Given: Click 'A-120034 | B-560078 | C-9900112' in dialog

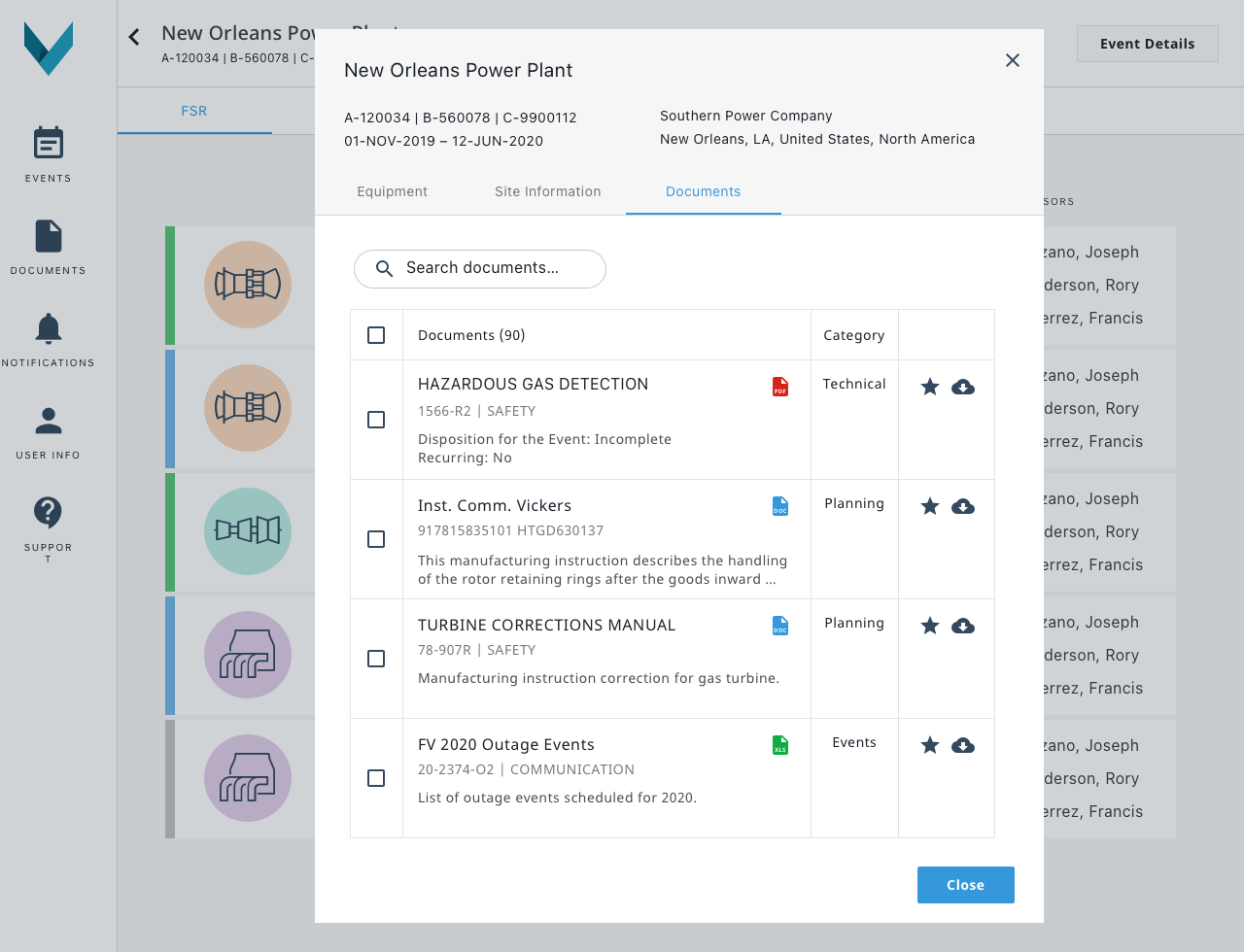Looking at the screenshot, I should click(x=461, y=118).
